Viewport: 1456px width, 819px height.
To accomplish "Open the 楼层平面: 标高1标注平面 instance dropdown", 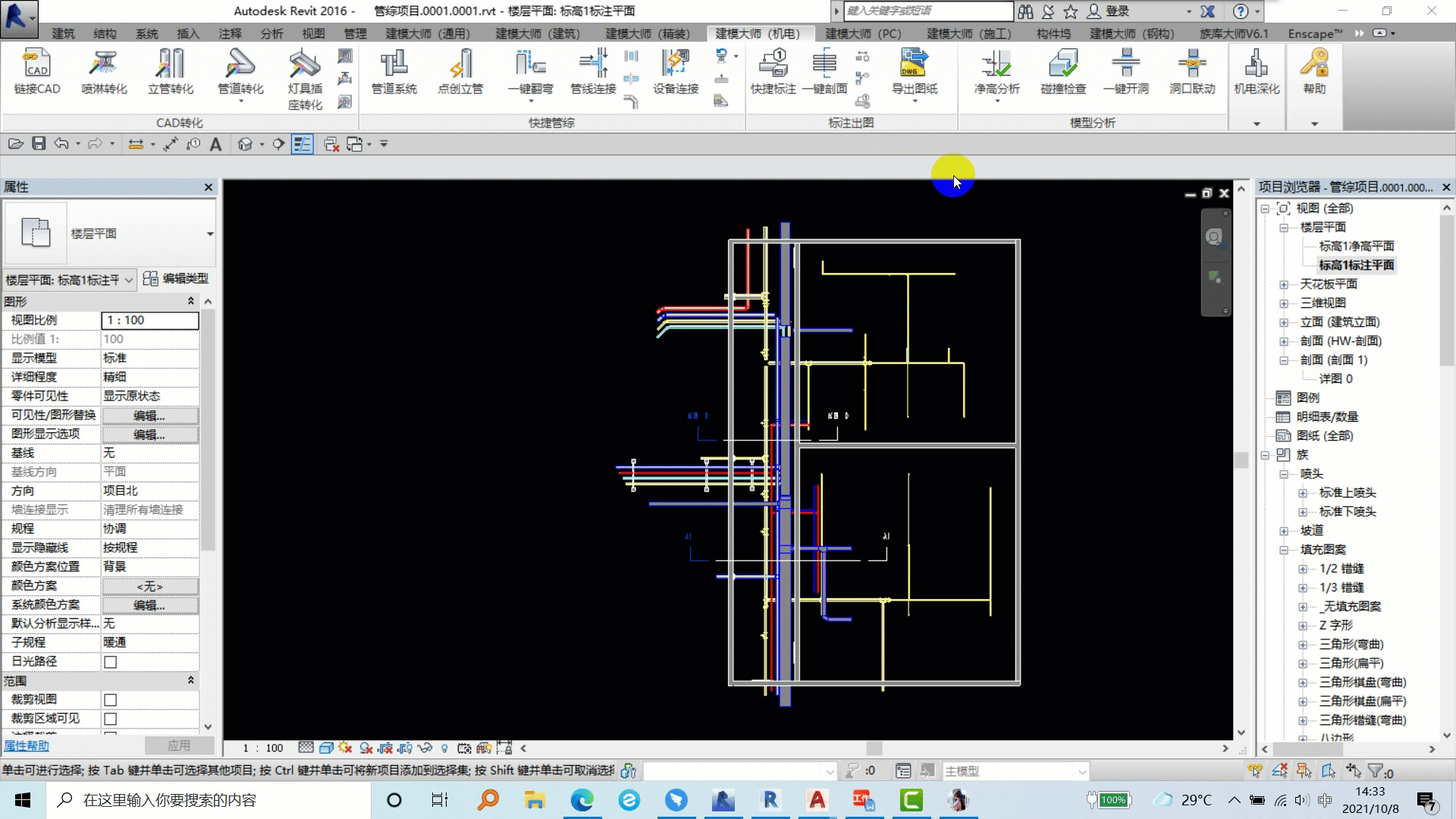I will (70, 280).
